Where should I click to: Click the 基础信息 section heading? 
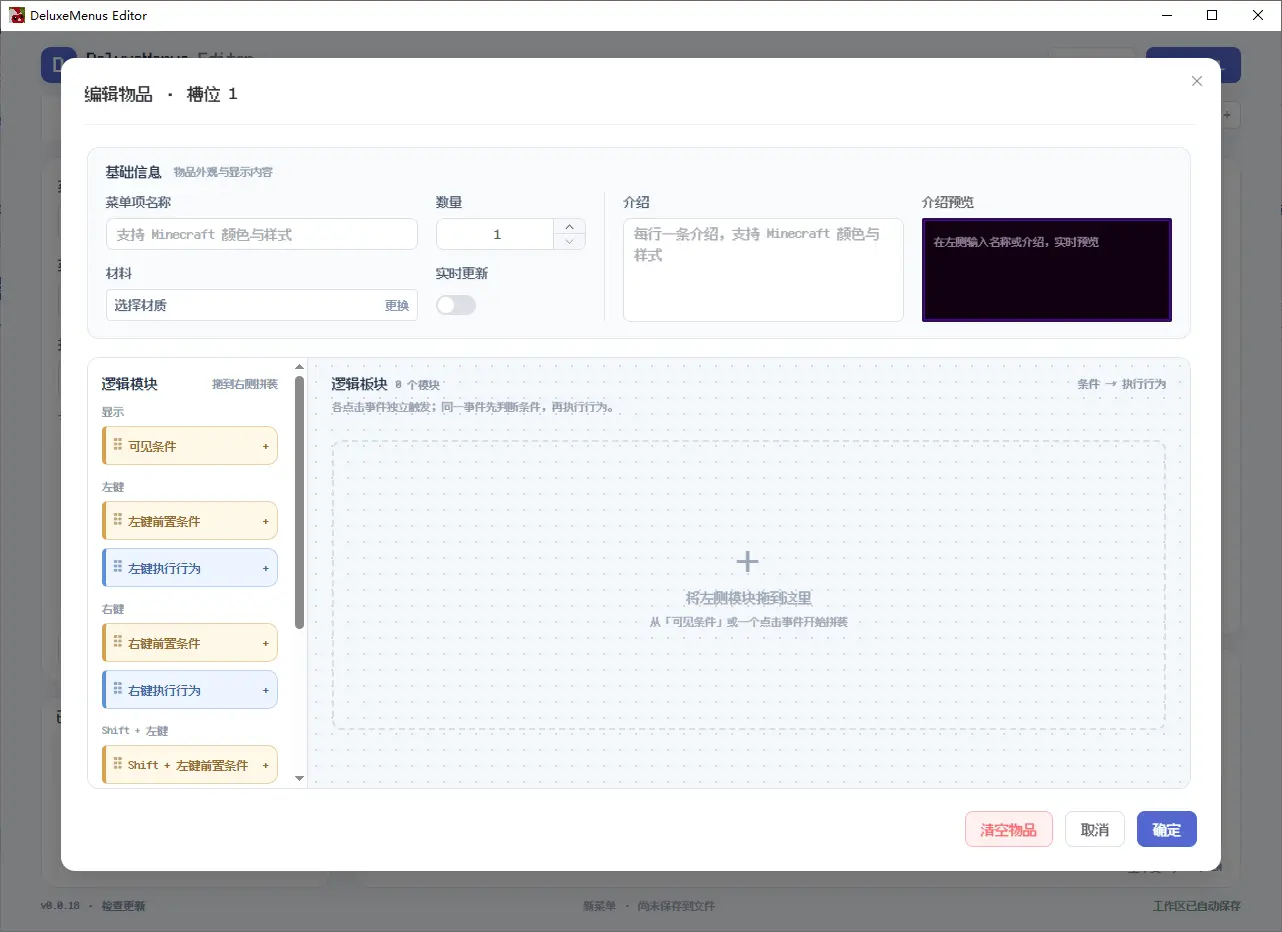point(134,172)
